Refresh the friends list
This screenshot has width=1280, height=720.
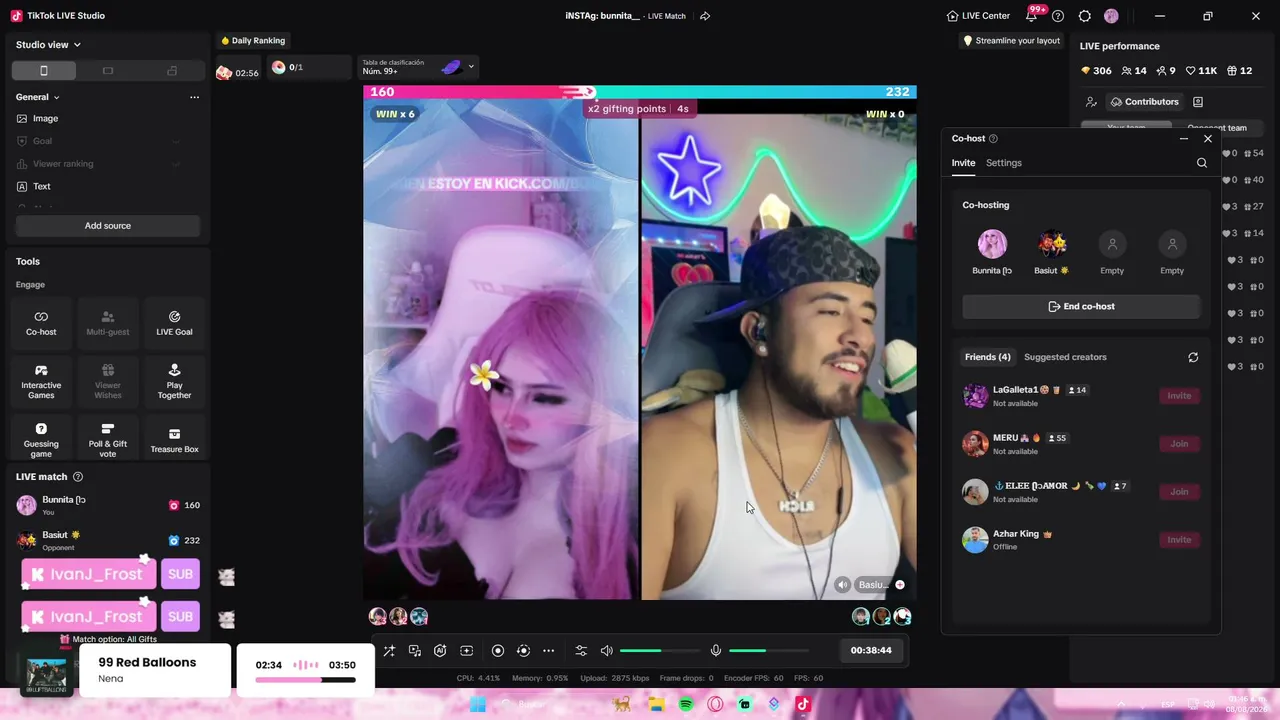coord(1193,357)
